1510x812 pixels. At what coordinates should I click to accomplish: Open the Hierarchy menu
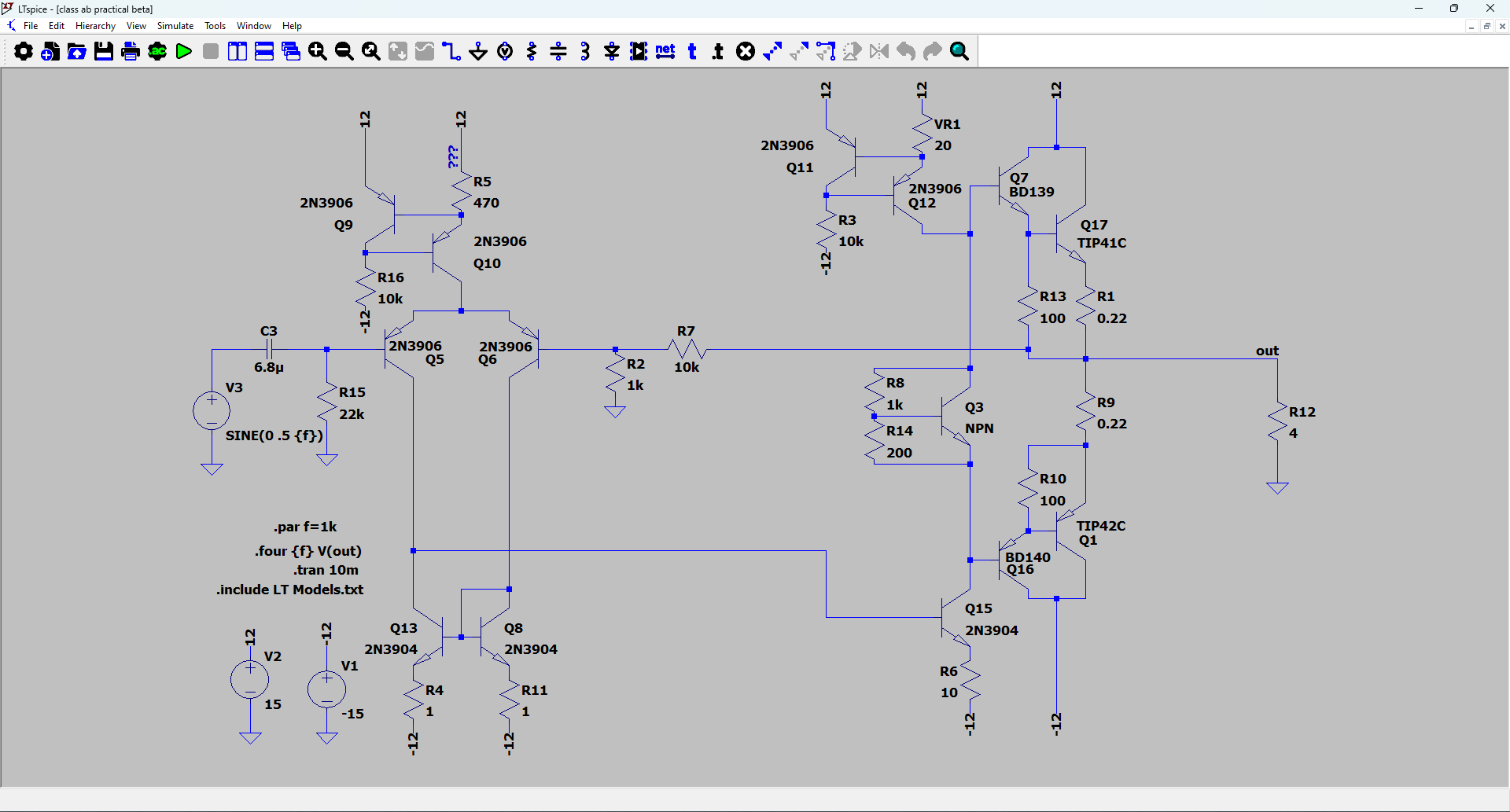95,26
